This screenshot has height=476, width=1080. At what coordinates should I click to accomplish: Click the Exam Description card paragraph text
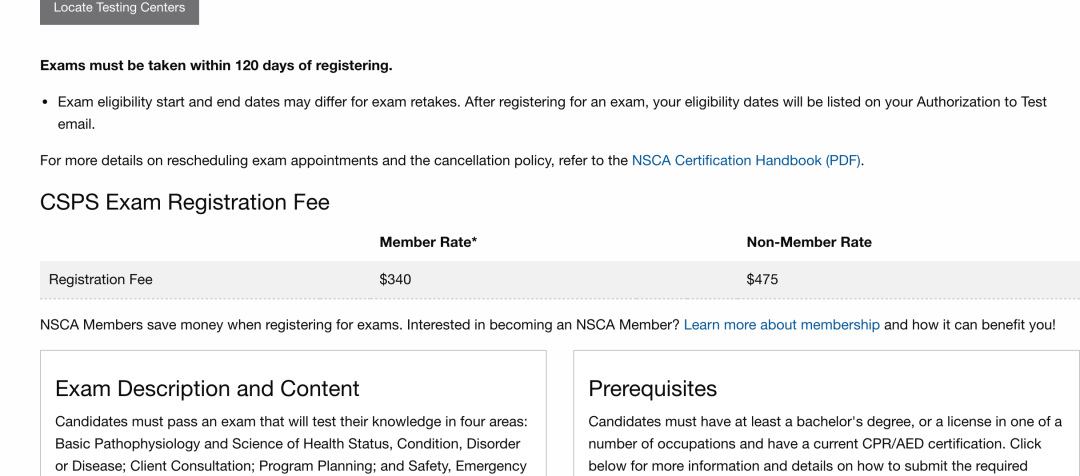(290, 443)
